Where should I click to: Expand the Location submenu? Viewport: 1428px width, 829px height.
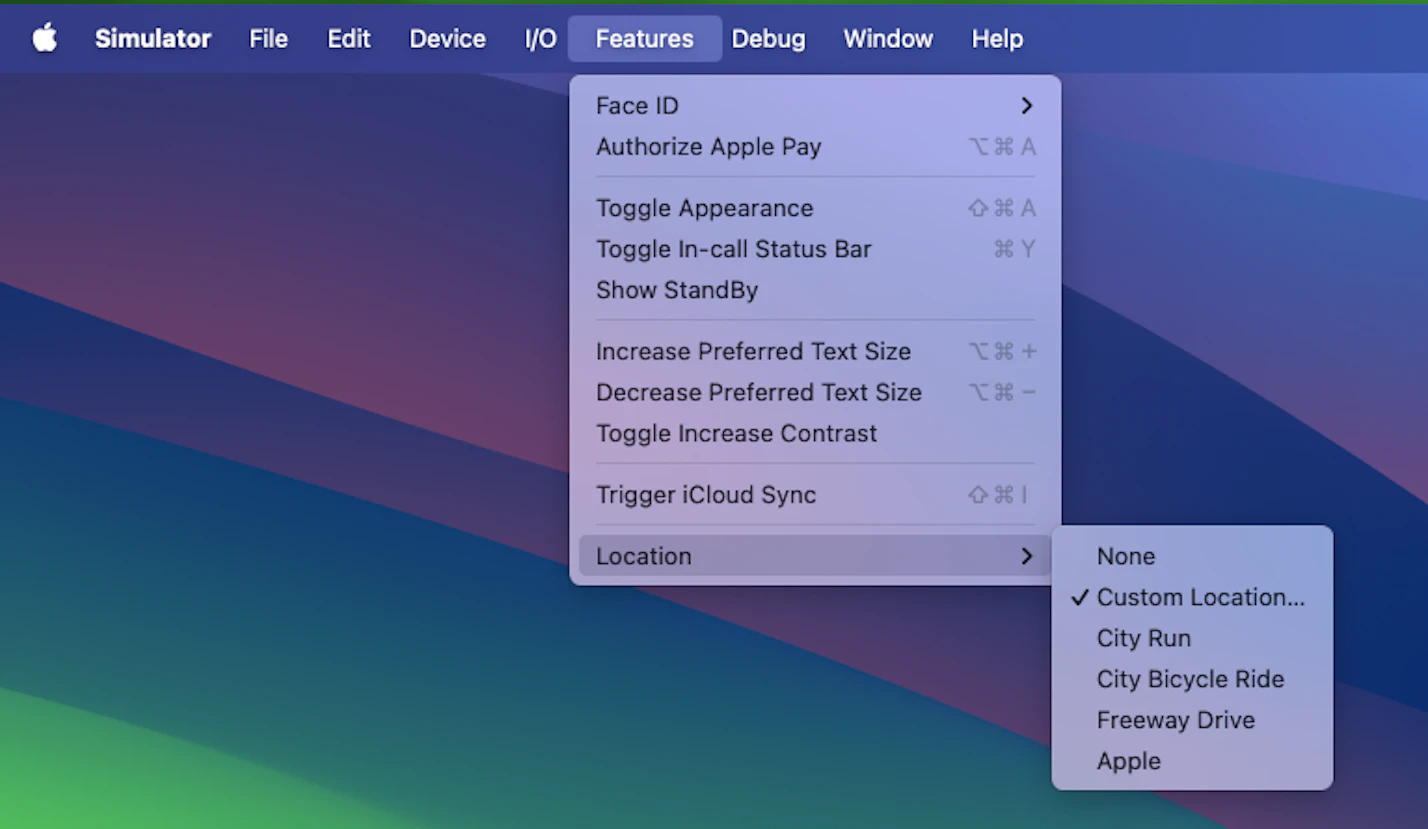(815, 556)
